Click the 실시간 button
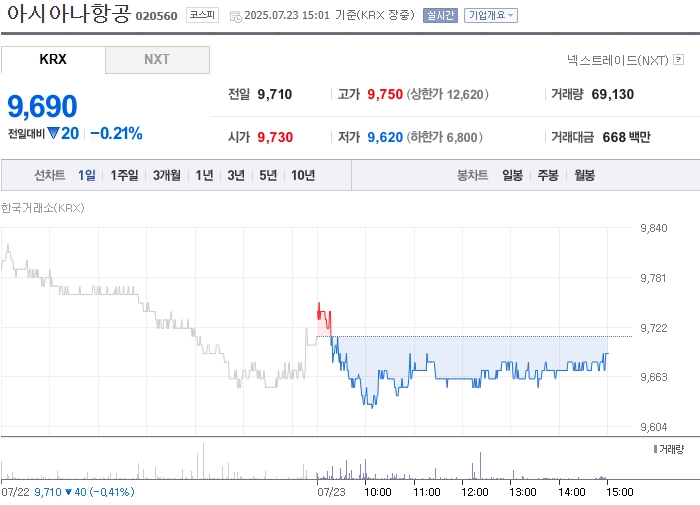 [440, 16]
